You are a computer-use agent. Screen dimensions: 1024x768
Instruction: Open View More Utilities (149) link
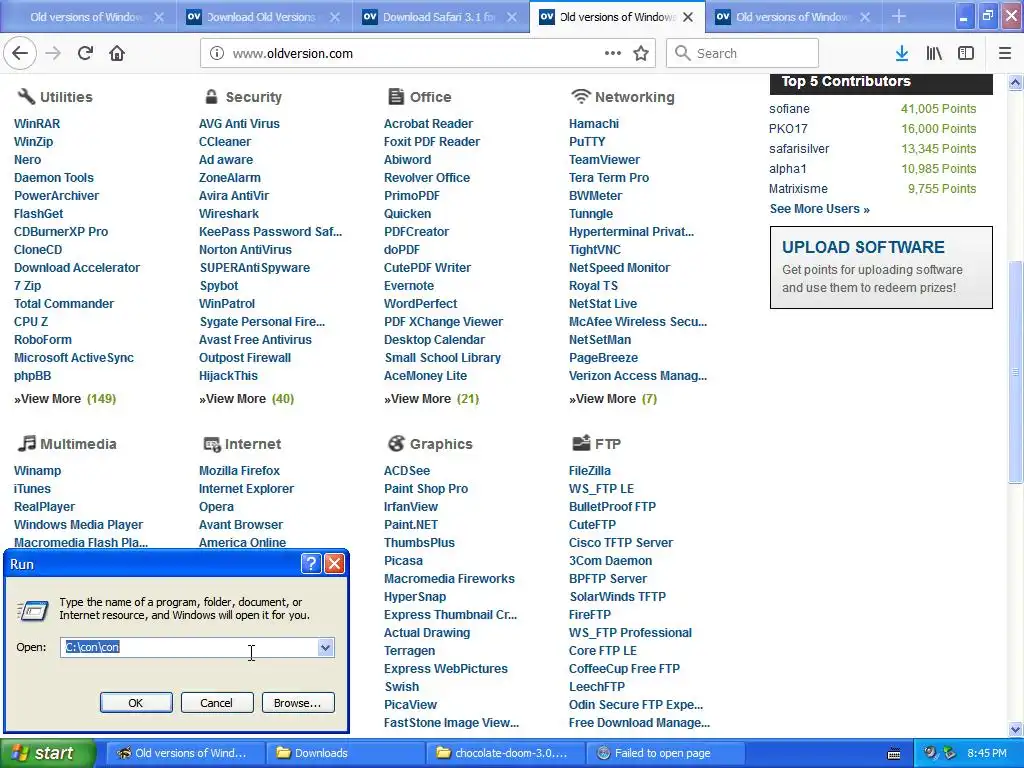click(x=65, y=398)
